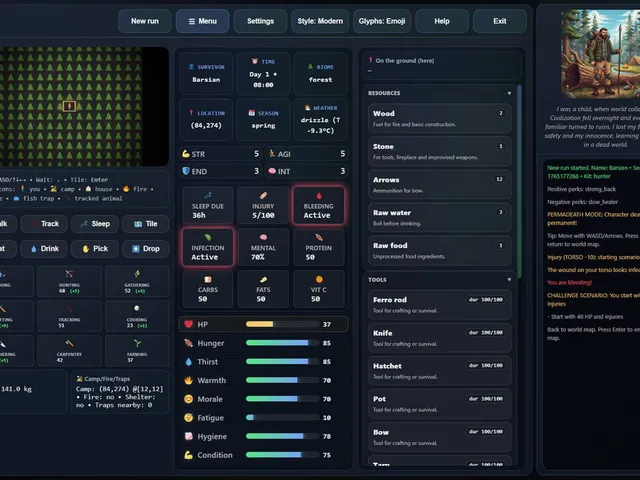Screen dimensions: 640x480
Task: Collapse the Tools section arrow
Action: pos(509,280)
